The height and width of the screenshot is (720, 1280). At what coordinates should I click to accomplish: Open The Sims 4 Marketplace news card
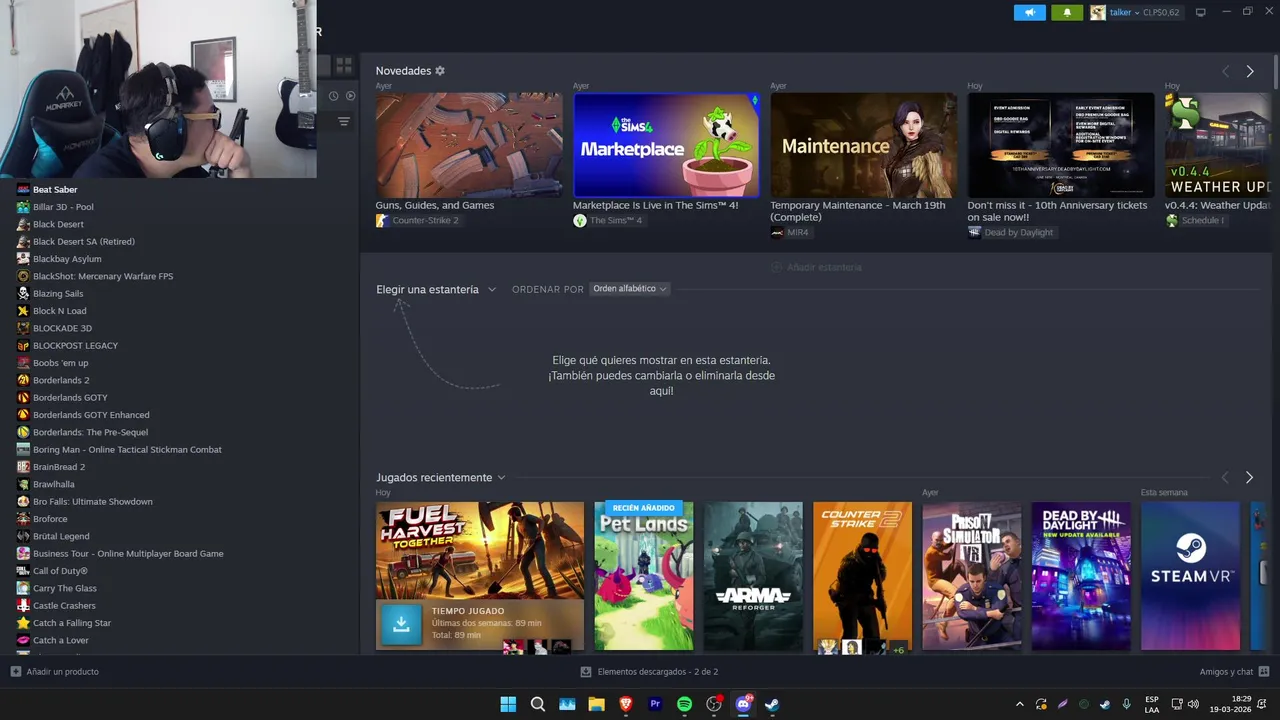click(666, 145)
